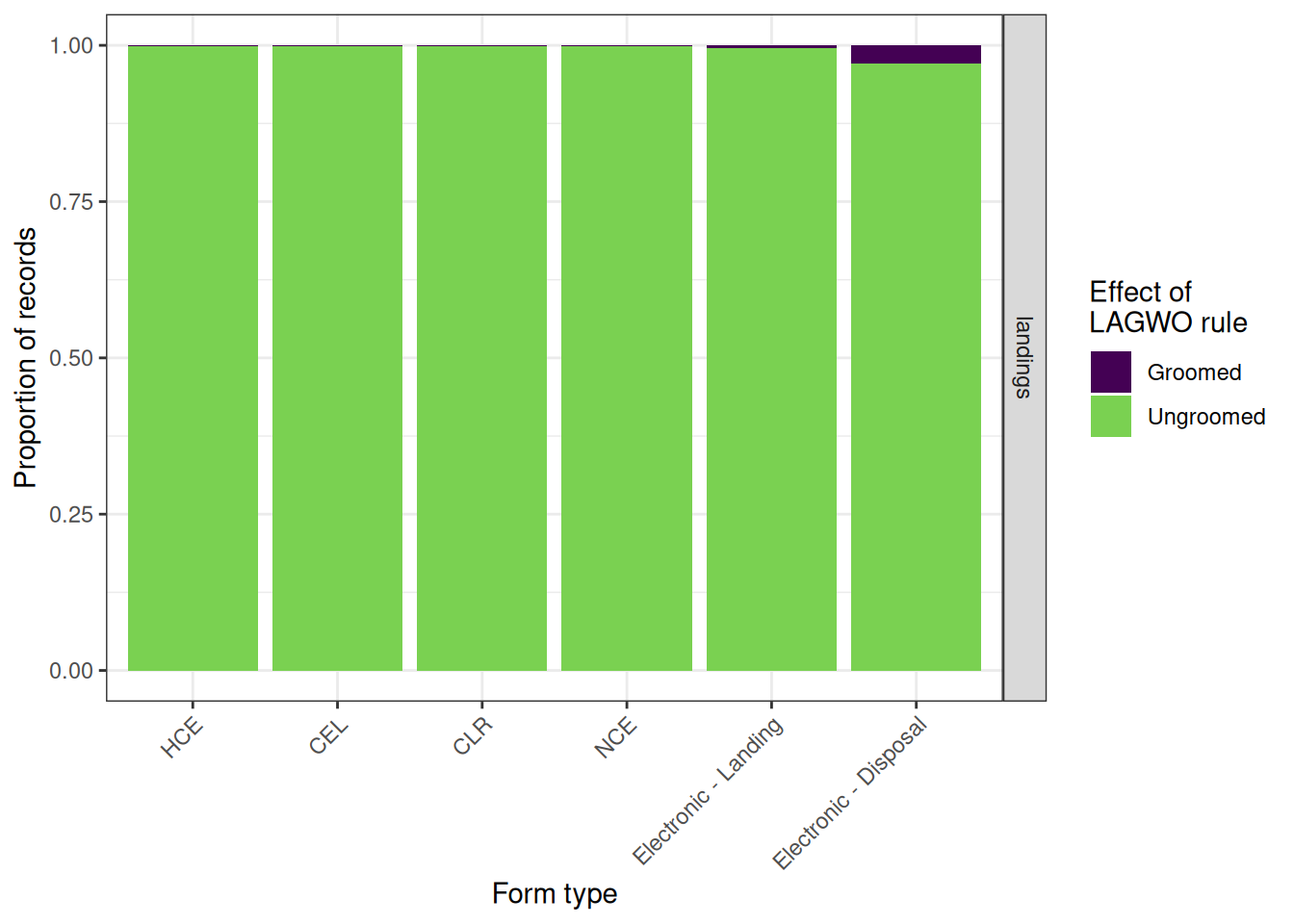The image size is (1294, 924).
Task: Select the NCE green bar
Action: pos(627,358)
